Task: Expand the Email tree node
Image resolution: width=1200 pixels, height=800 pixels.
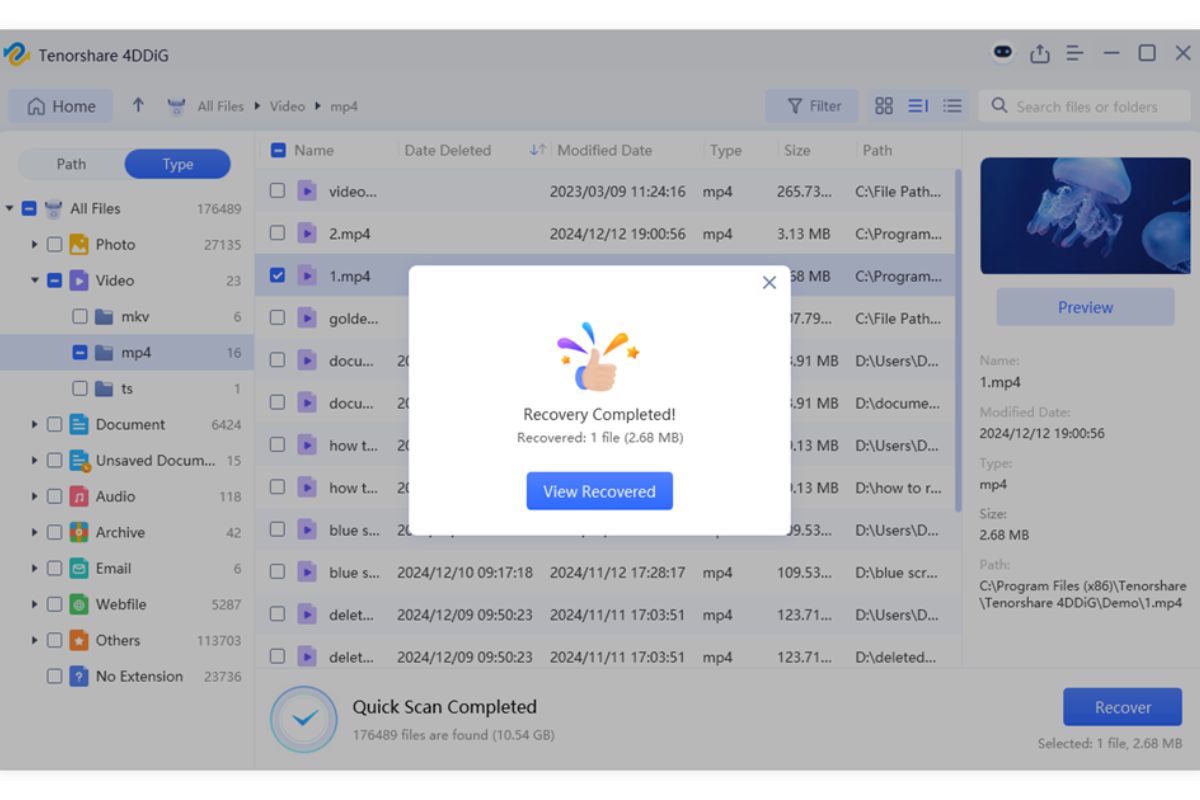Action: click(x=34, y=568)
